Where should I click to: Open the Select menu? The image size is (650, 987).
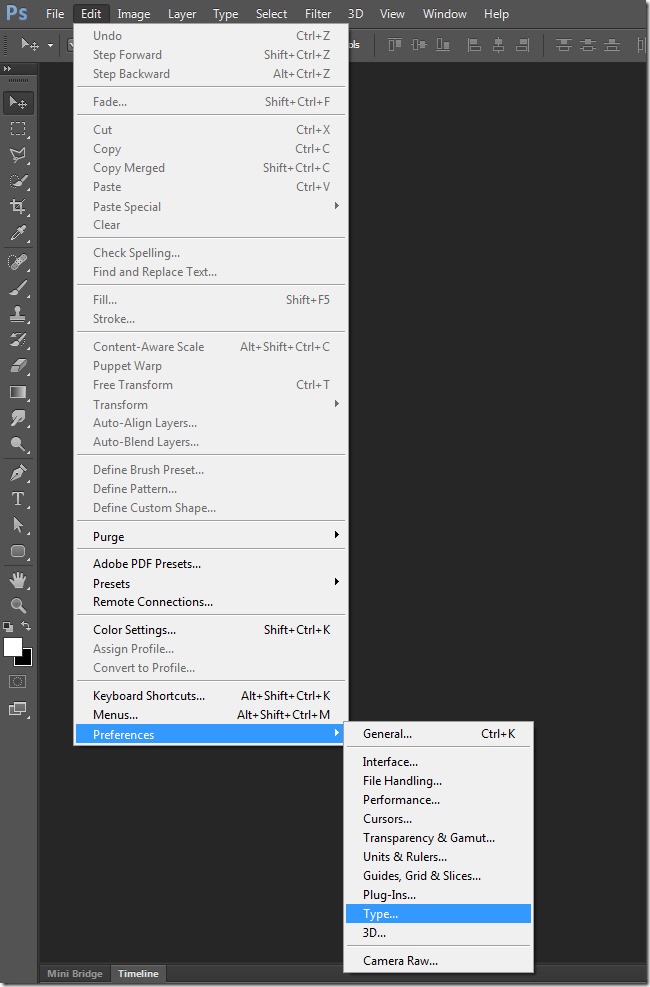coord(271,13)
